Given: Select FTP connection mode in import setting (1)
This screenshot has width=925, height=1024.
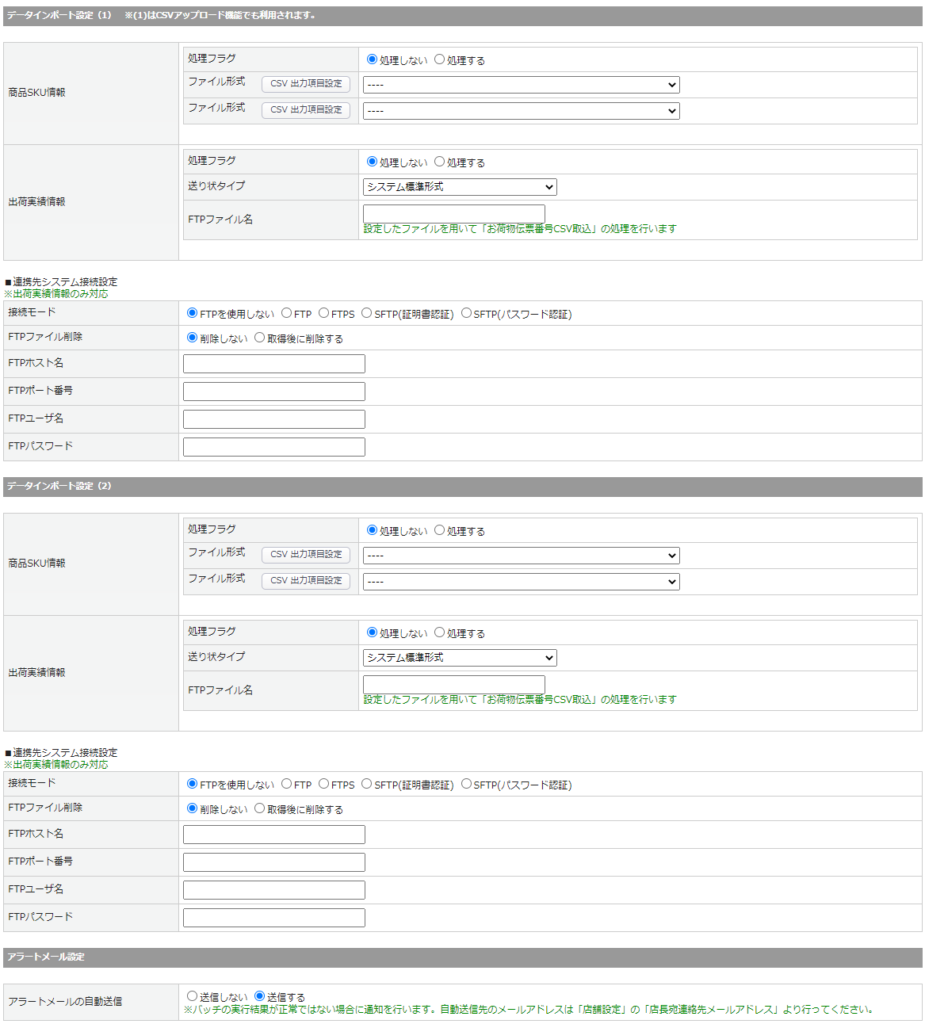Looking at the screenshot, I should [286, 313].
